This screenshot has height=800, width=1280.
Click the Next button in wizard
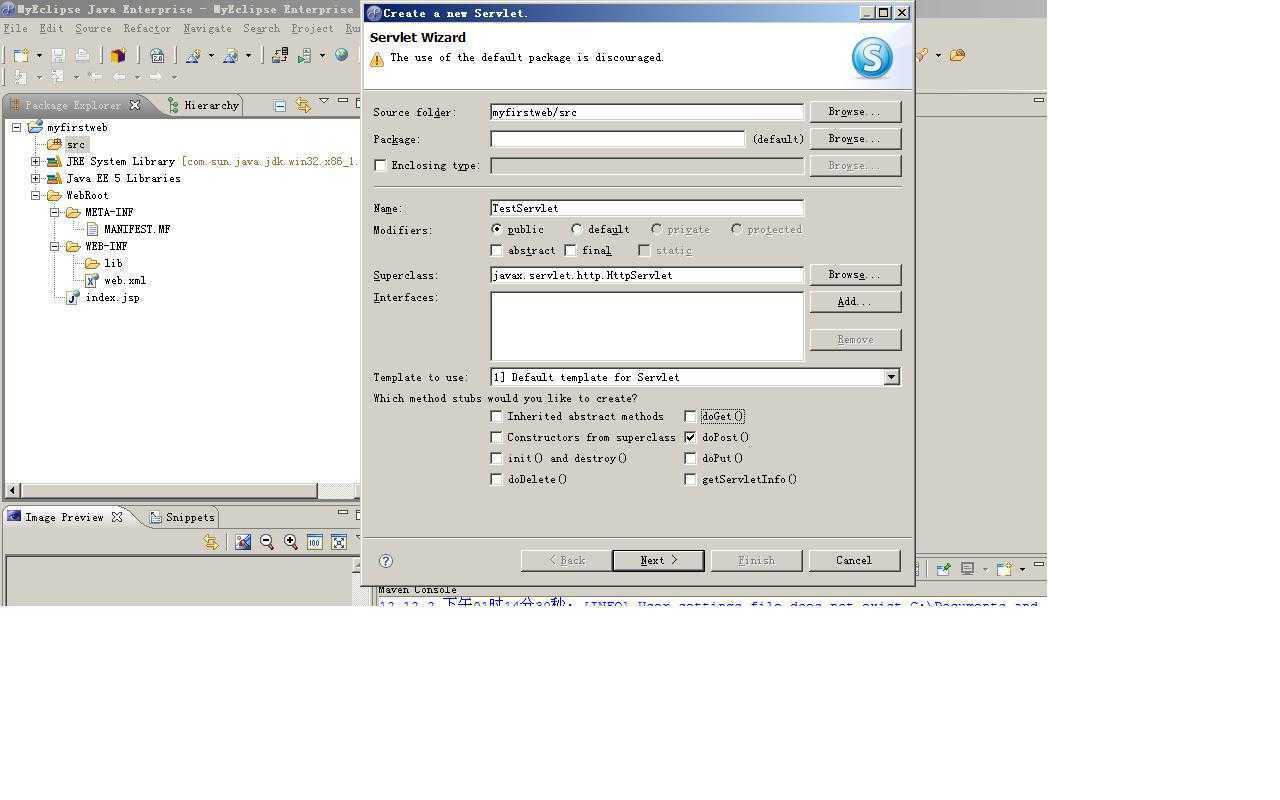point(658,560)
